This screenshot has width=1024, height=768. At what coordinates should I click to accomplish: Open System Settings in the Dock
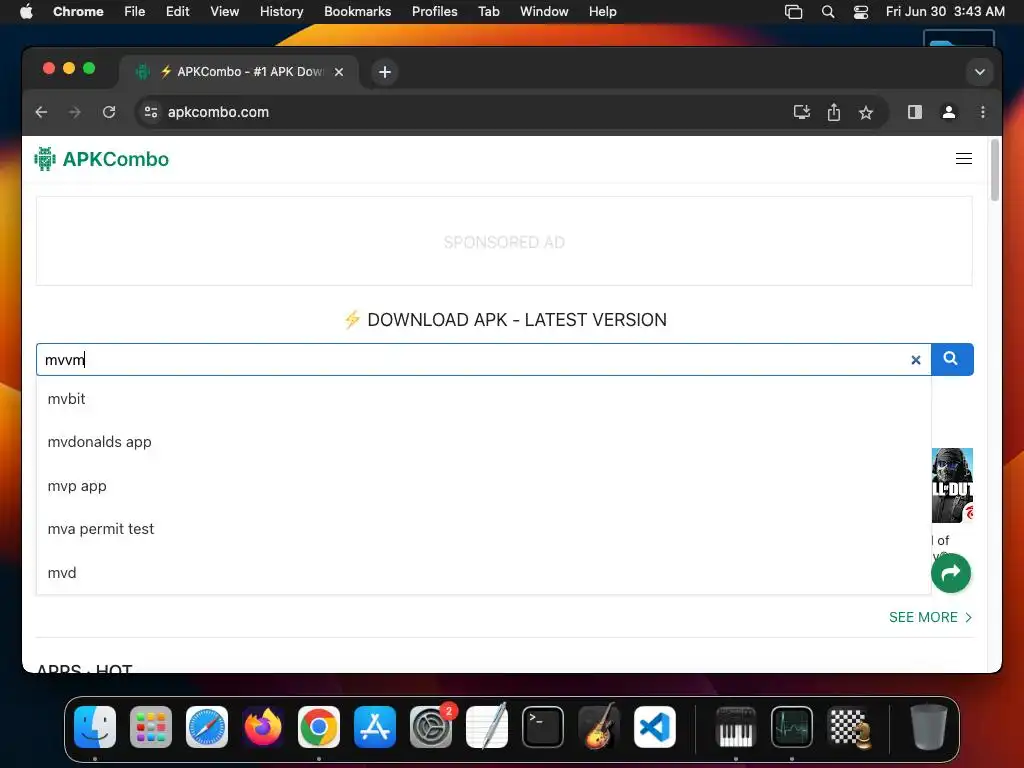coord(431,727)
